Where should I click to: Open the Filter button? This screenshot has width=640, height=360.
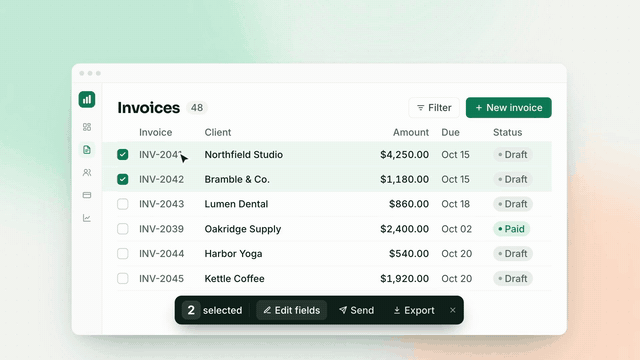pyautogui.click(x=434, y=108)
